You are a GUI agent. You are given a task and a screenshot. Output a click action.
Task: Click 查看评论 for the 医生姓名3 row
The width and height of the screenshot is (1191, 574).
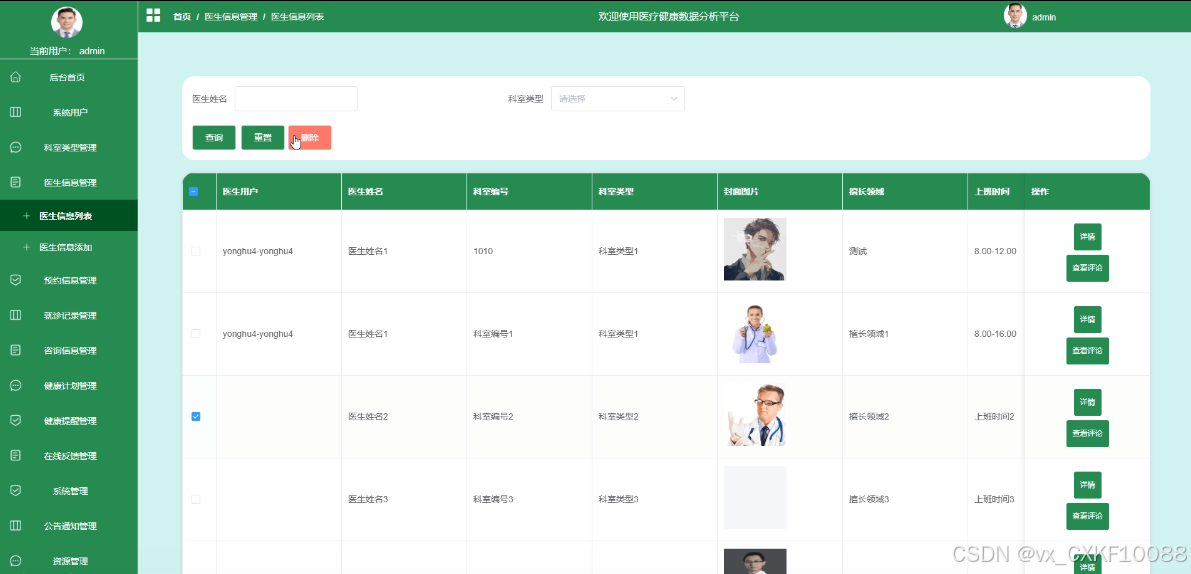1087,516
